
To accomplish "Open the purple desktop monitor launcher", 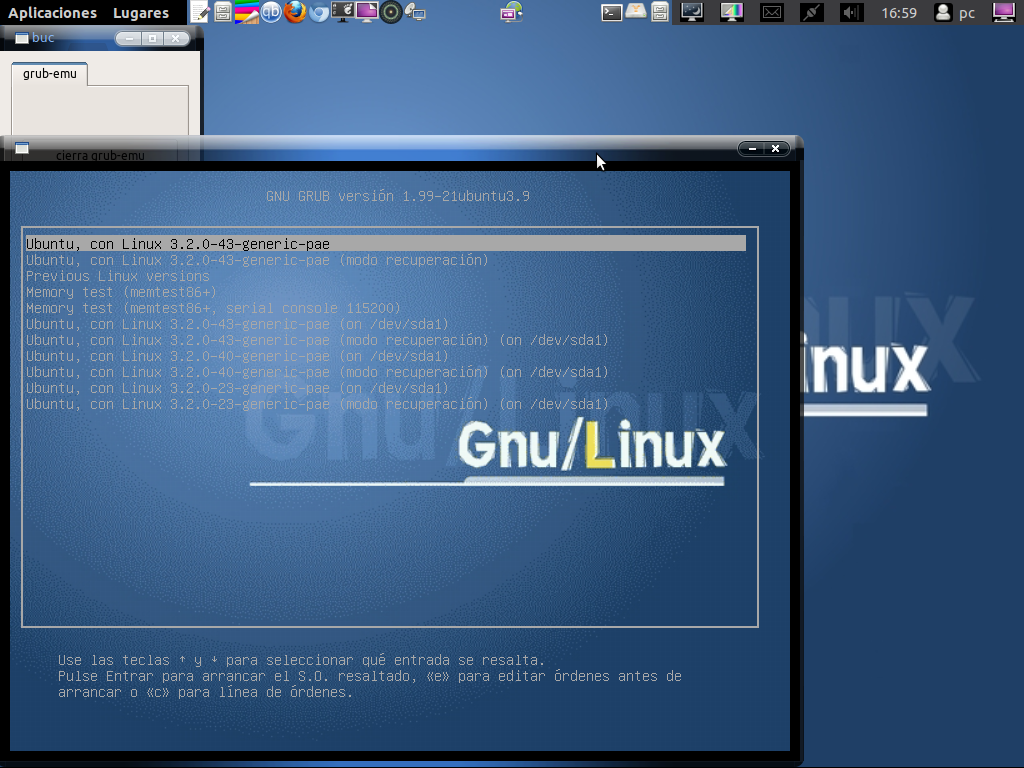I will pos(367,12).
